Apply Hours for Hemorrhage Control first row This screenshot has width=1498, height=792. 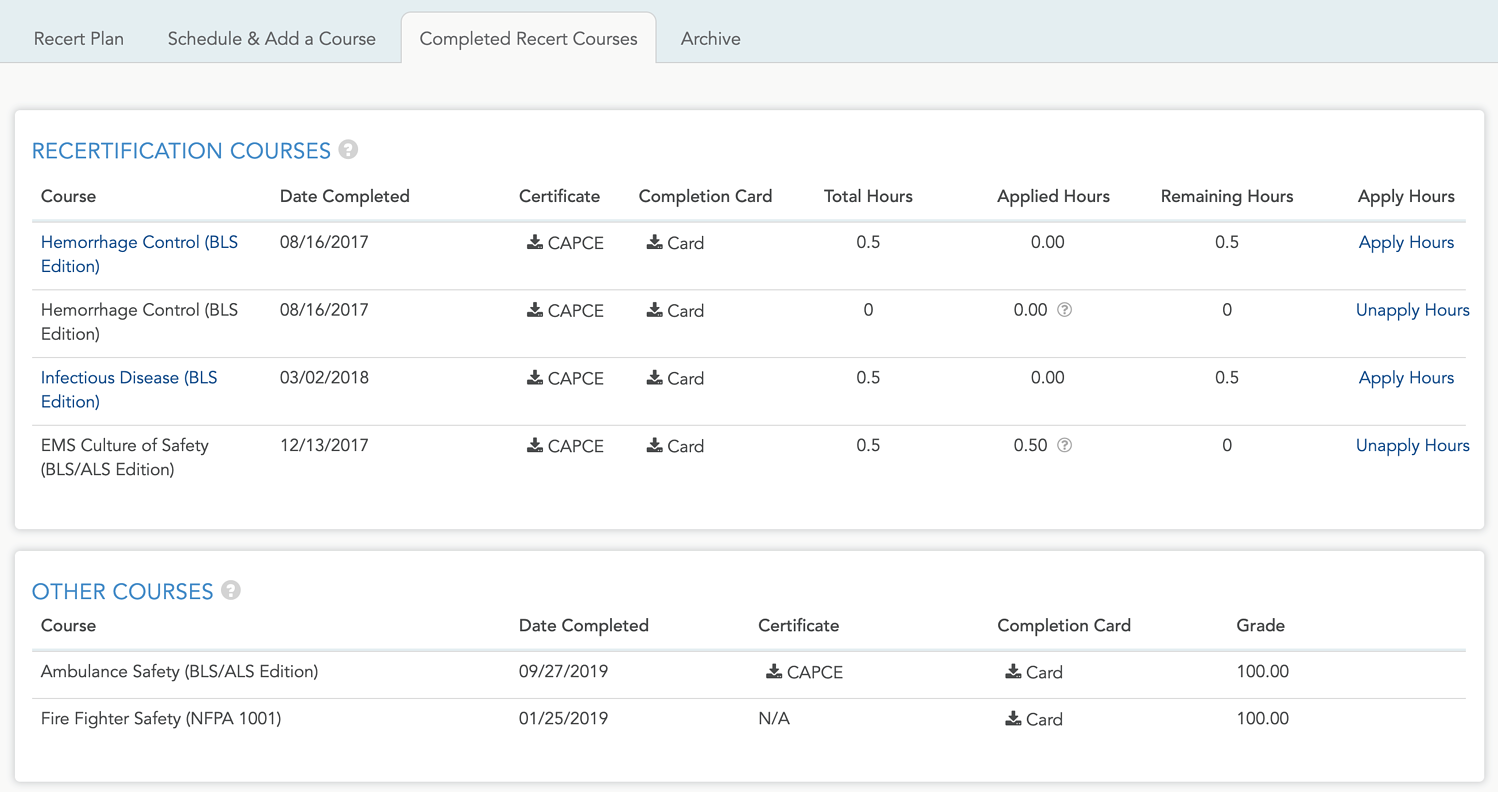pyautogui.click(x=1406, y=242)
